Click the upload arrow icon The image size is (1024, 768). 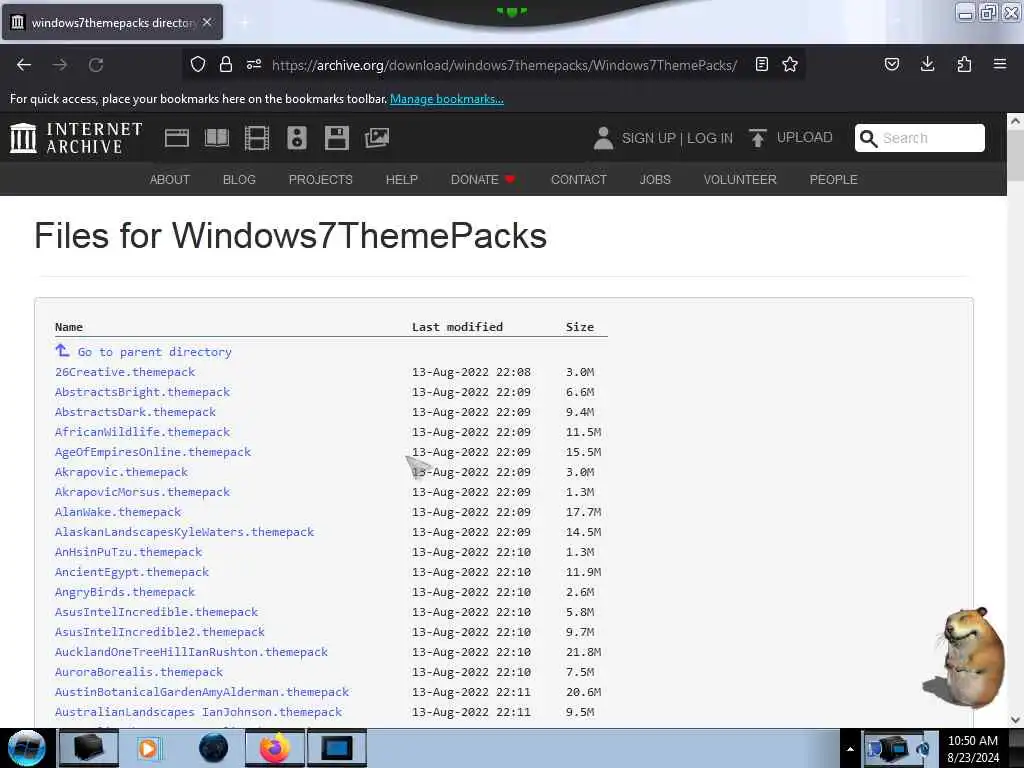click(758, 138)
